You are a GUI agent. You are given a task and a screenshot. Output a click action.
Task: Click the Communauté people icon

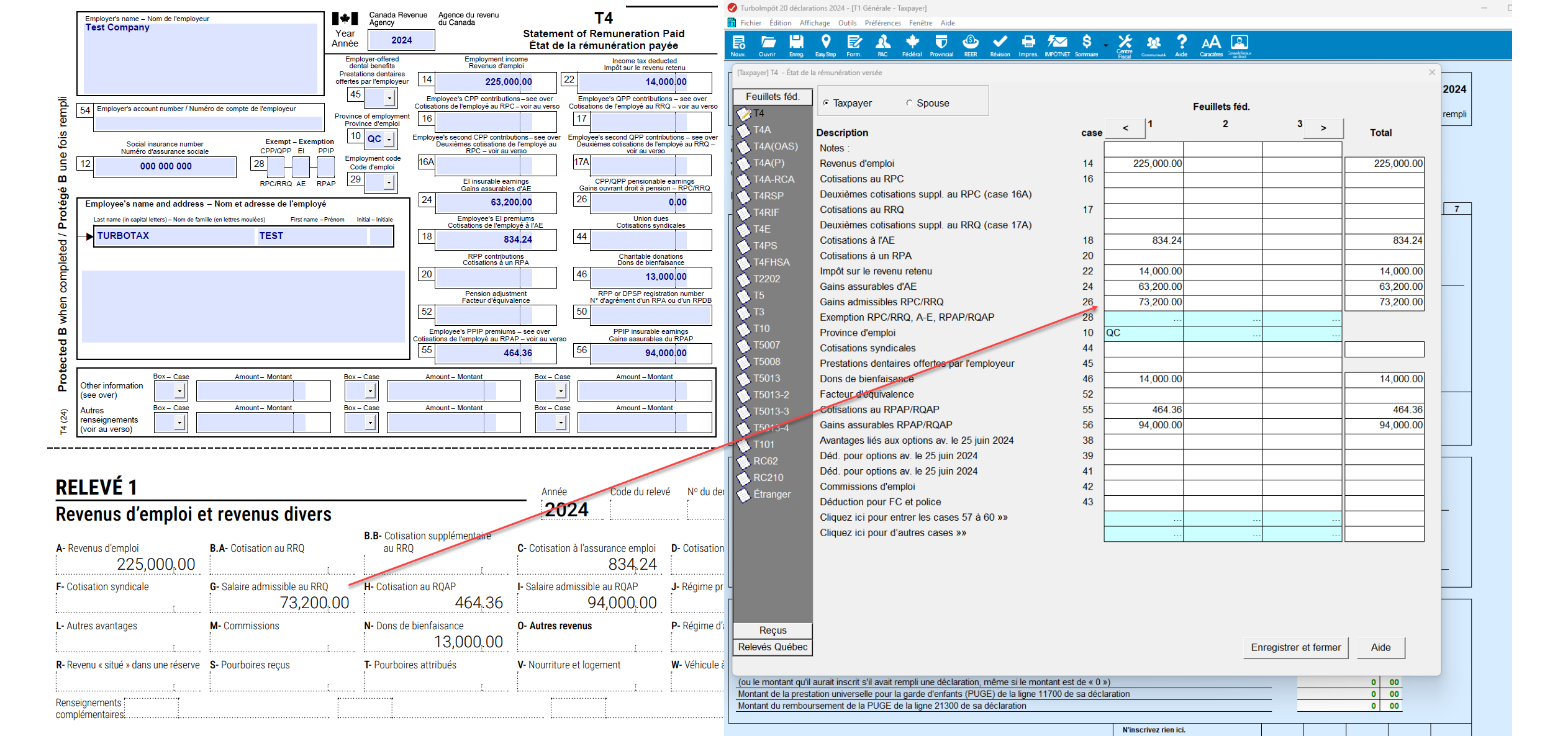1153,45
